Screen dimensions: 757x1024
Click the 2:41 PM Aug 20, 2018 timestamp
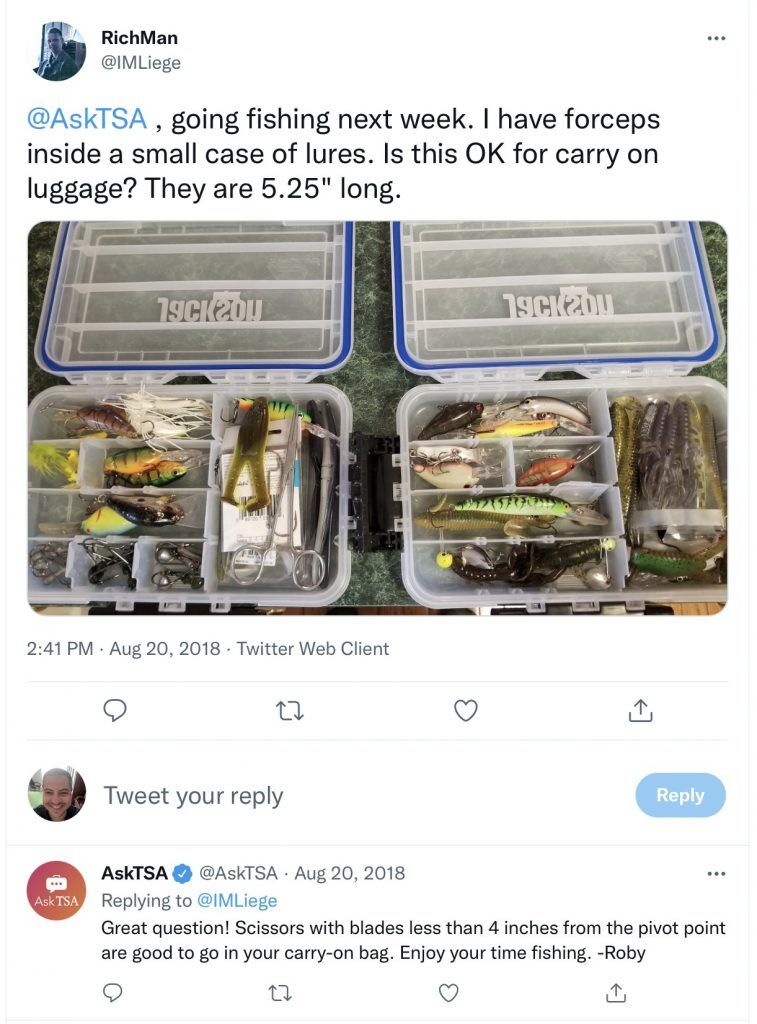[x=123, y=648]
